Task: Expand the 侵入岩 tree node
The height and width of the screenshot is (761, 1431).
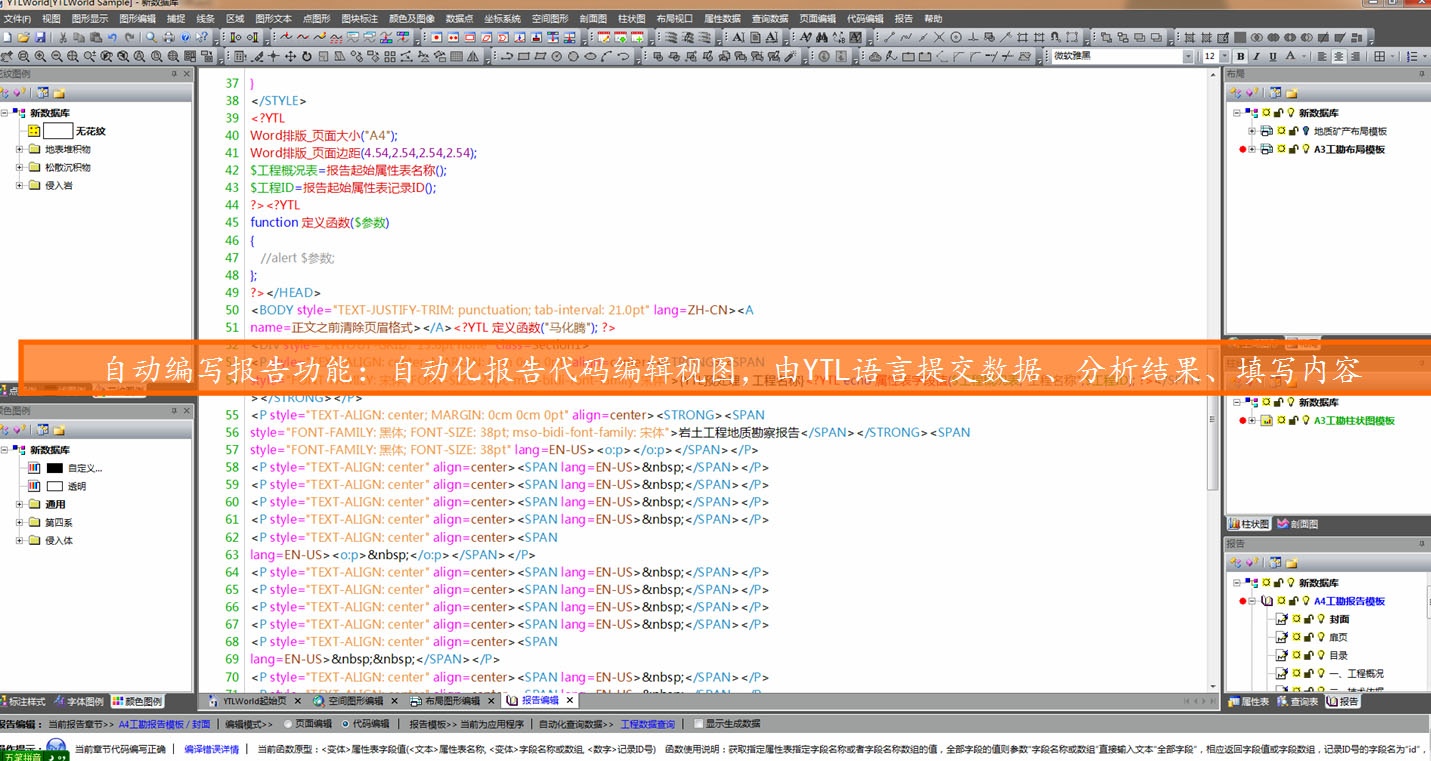Action: coord(20,185)
